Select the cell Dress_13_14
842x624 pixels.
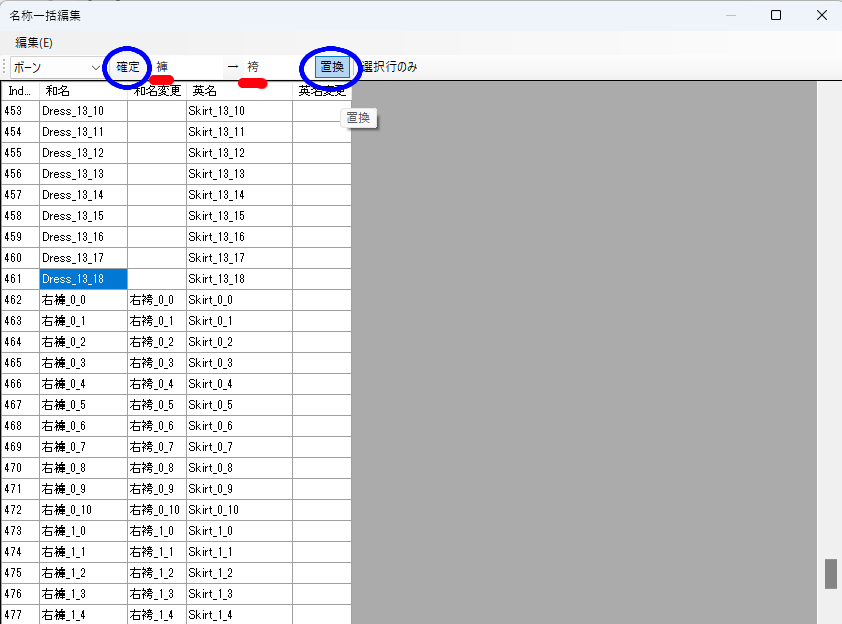[83, 195]
